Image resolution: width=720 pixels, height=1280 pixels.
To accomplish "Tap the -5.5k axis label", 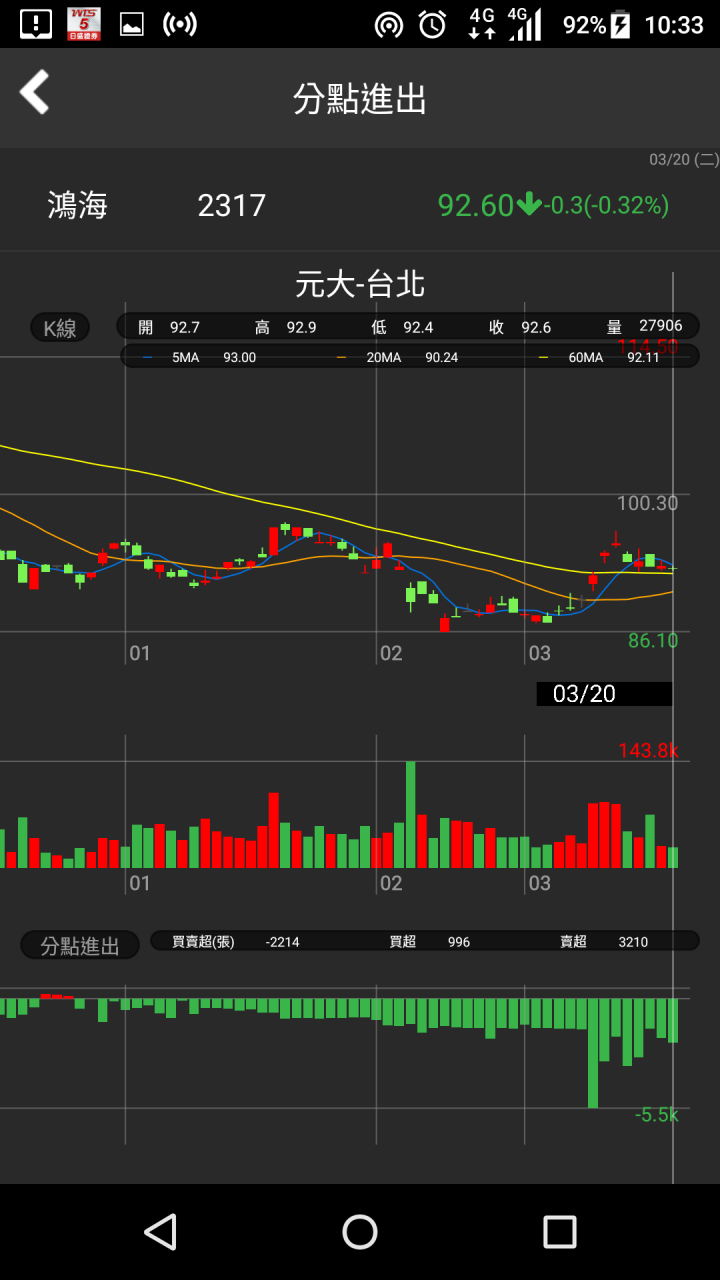I will tap(656, 1115).
